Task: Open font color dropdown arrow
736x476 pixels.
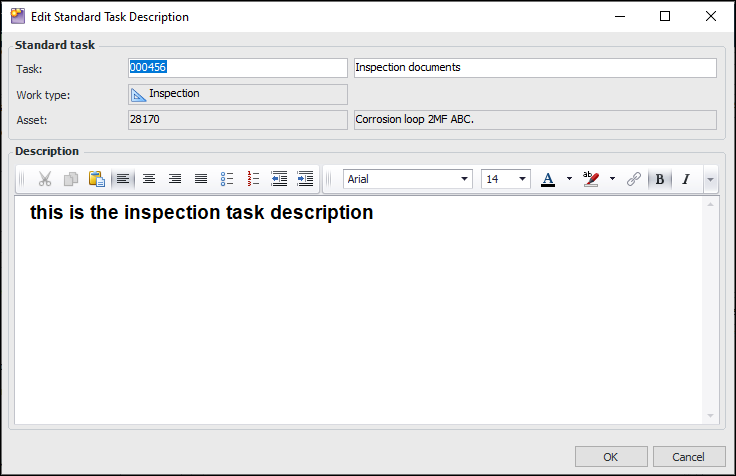Action: click(569, 179)
